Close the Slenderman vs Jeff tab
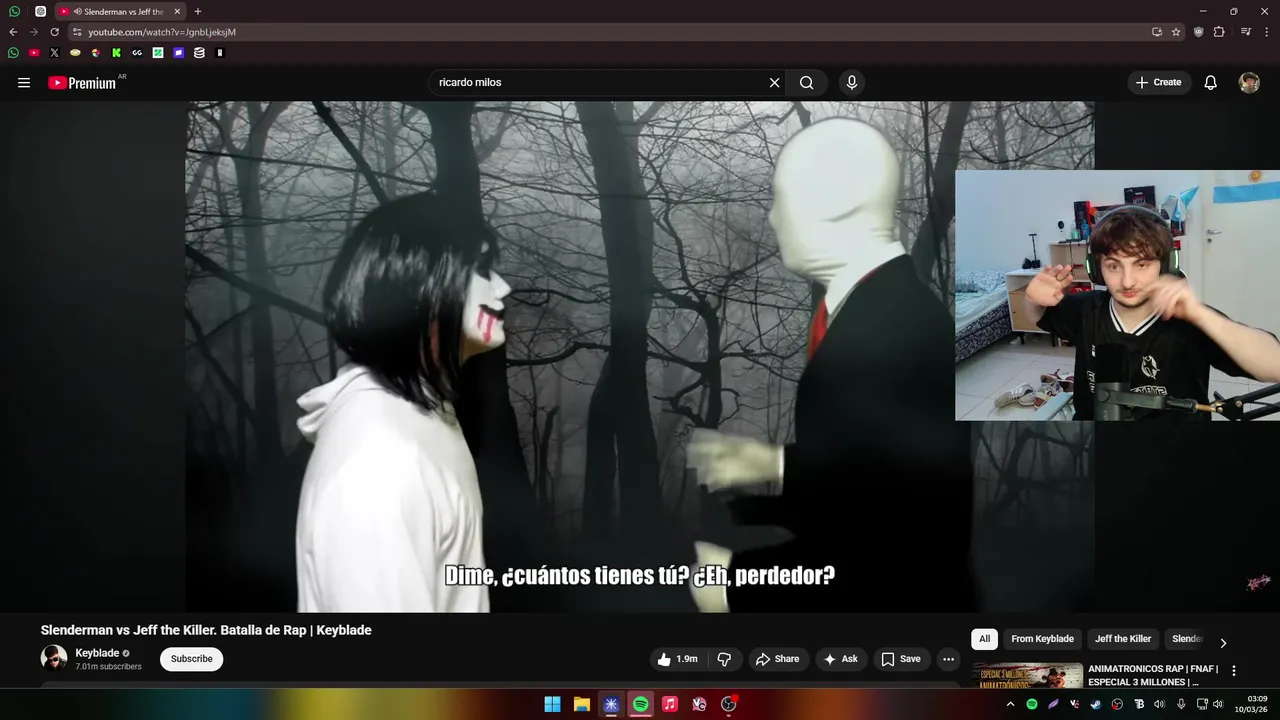1280x720 pixels. pos(177,12)
